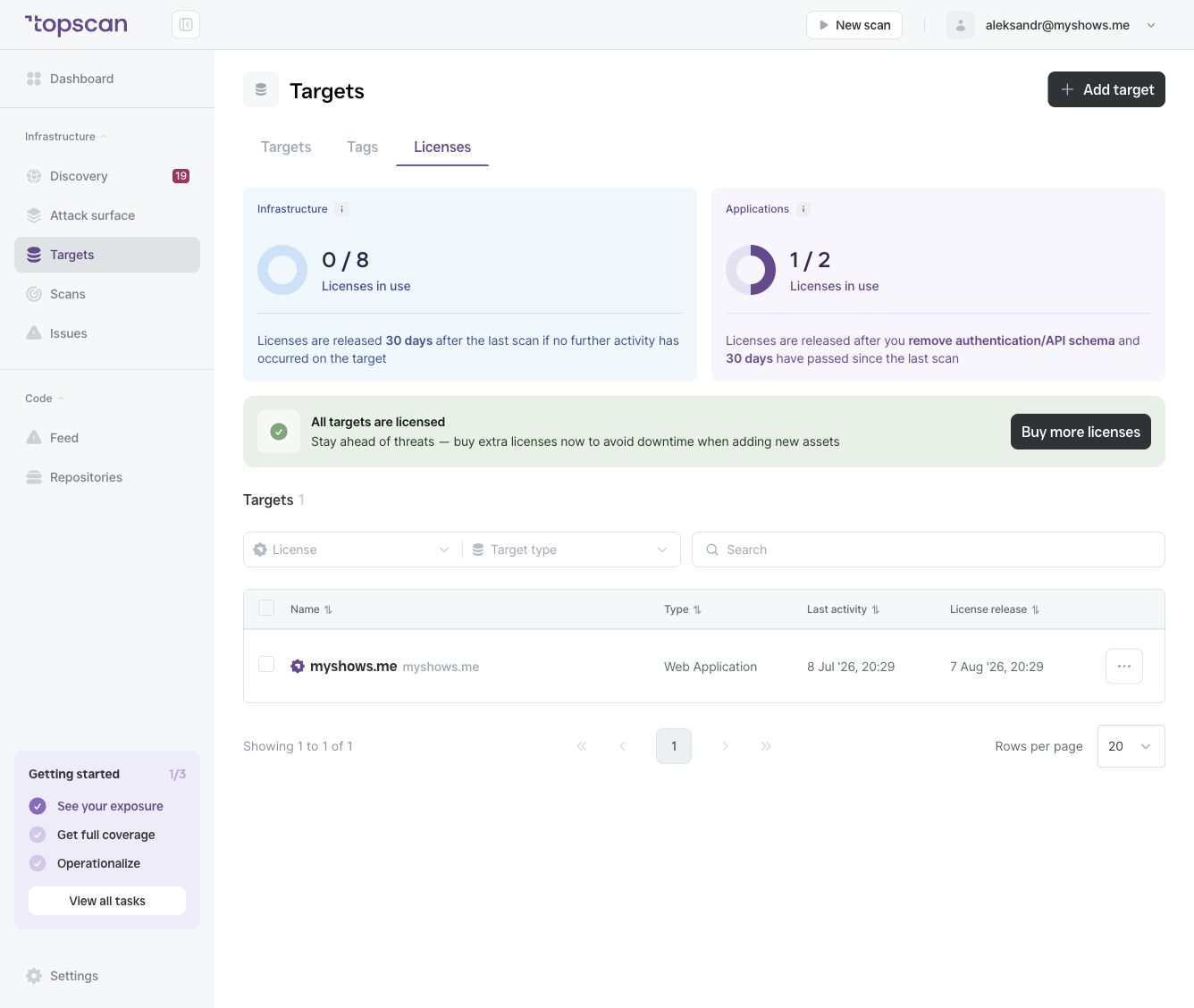Image resolution: width=1194 pixels, height=1008 pixels.
Task: Click the Discovery 19 notification badge
Action: point(181,176)
